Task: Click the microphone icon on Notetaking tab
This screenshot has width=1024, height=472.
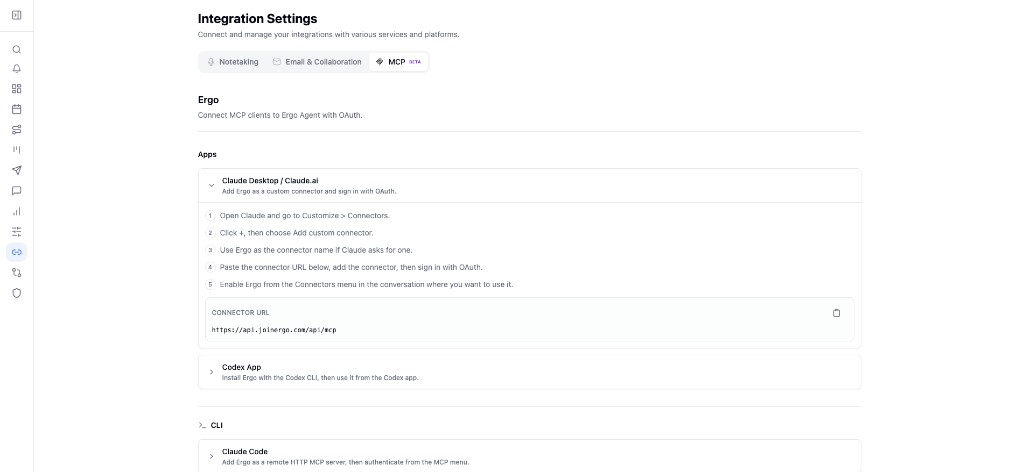Action: click(211, 62)
